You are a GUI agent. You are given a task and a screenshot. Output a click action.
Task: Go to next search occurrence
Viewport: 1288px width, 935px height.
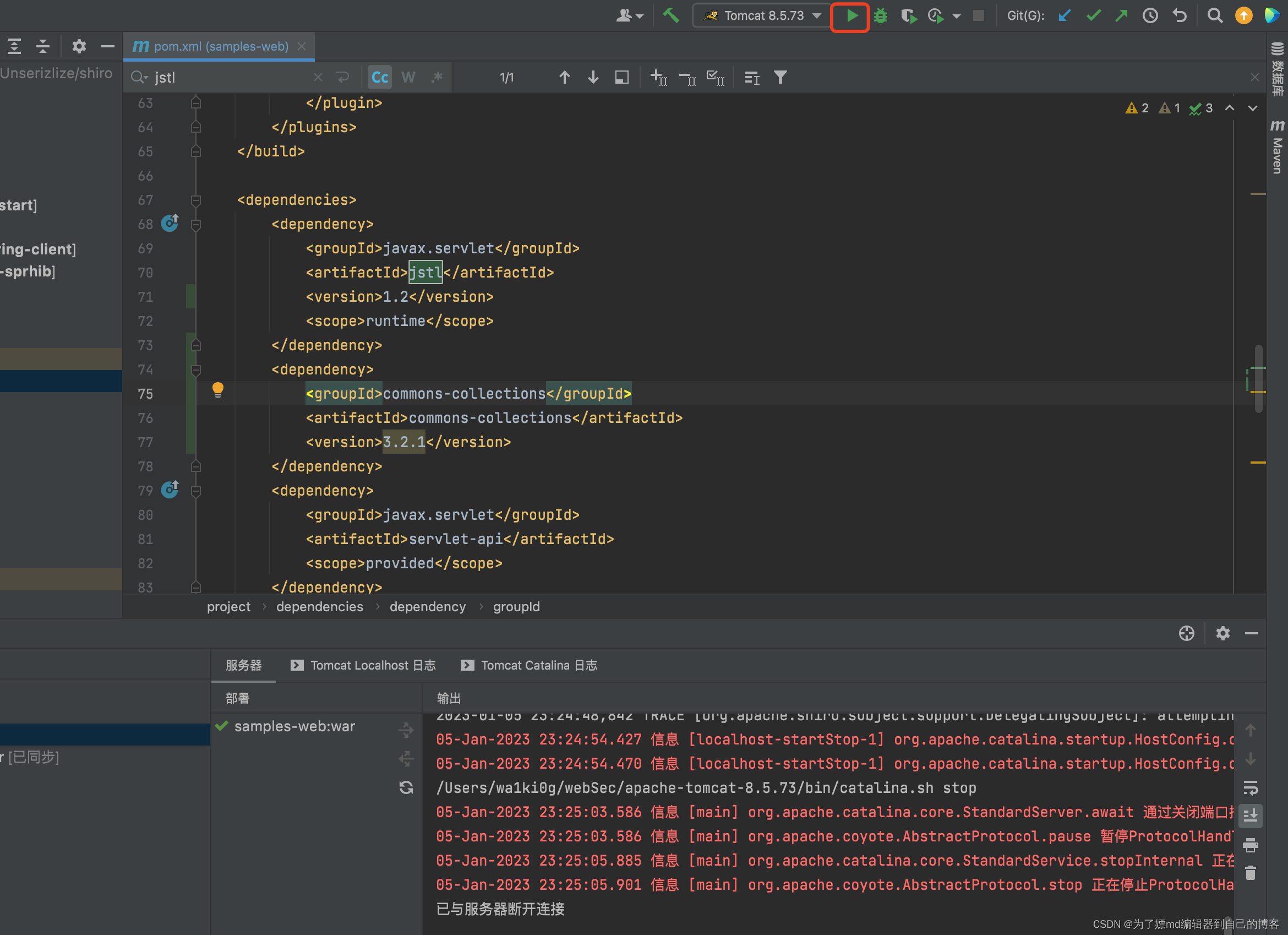coord(593,77)
